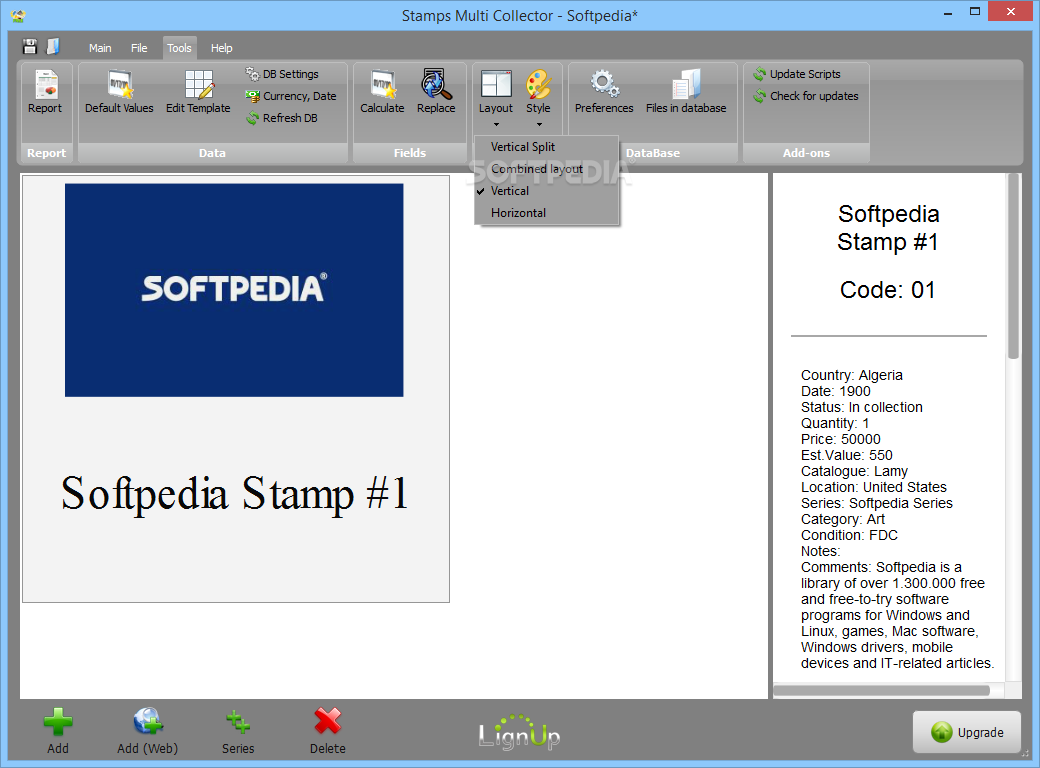Click the 'Category: Art' line
Screen dimensions: 1040x768
[842, 519]
